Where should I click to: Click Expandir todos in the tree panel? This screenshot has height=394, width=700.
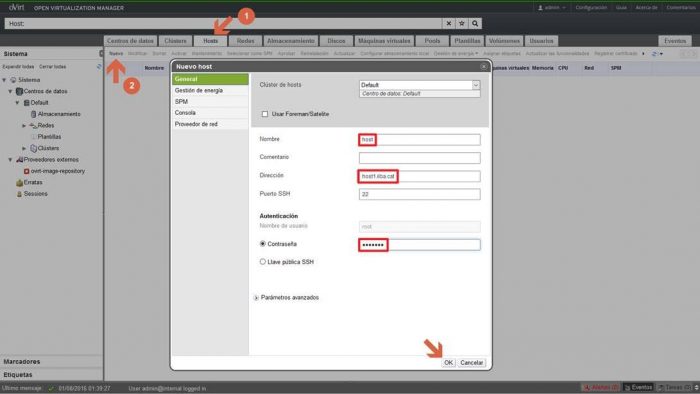pyautogui.click(x=18, y=66)
